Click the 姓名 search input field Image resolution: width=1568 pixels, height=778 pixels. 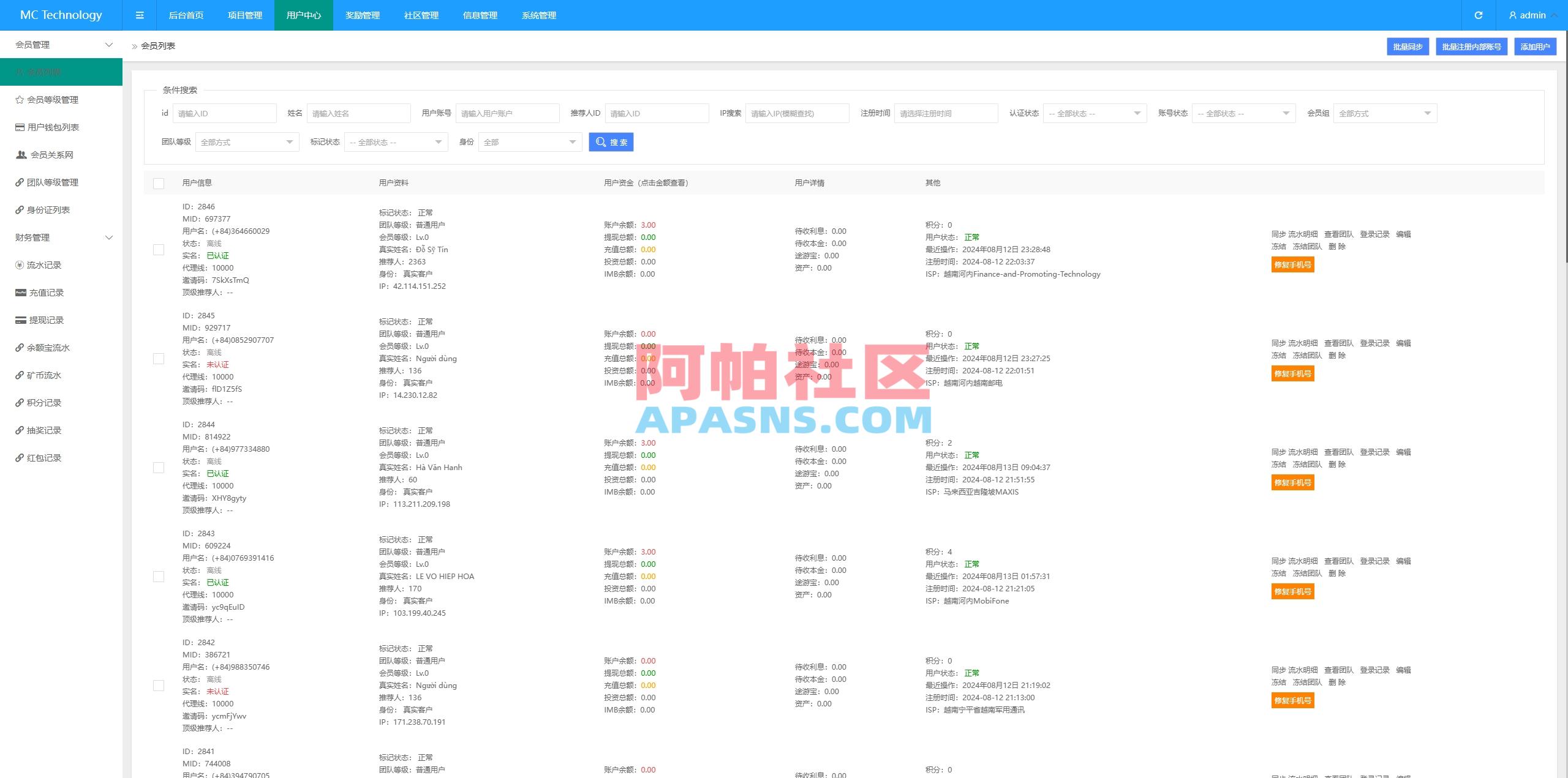(x=359, y=113)
